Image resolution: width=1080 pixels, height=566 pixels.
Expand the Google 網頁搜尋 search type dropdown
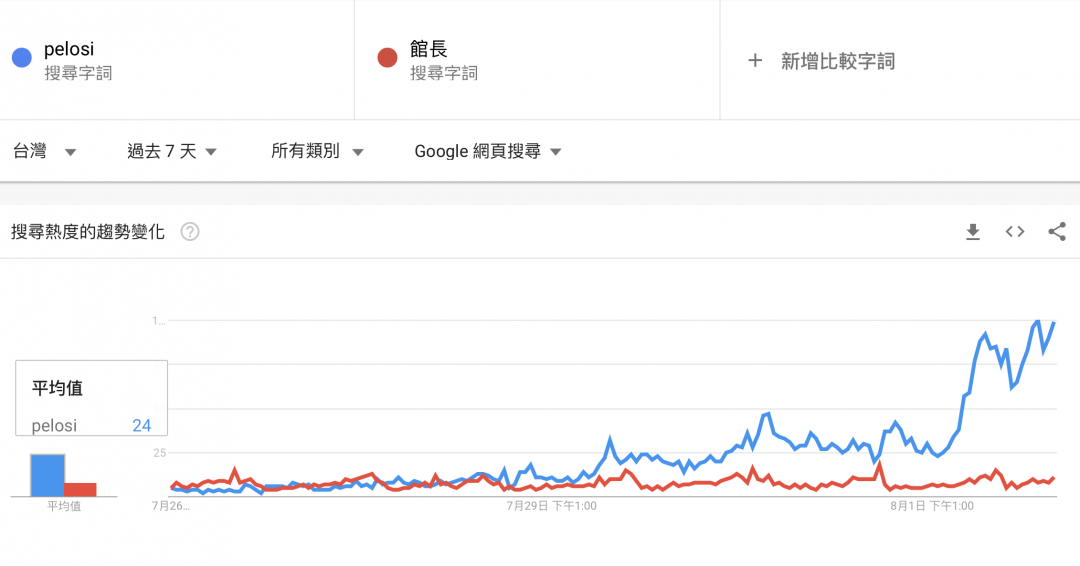488,152
